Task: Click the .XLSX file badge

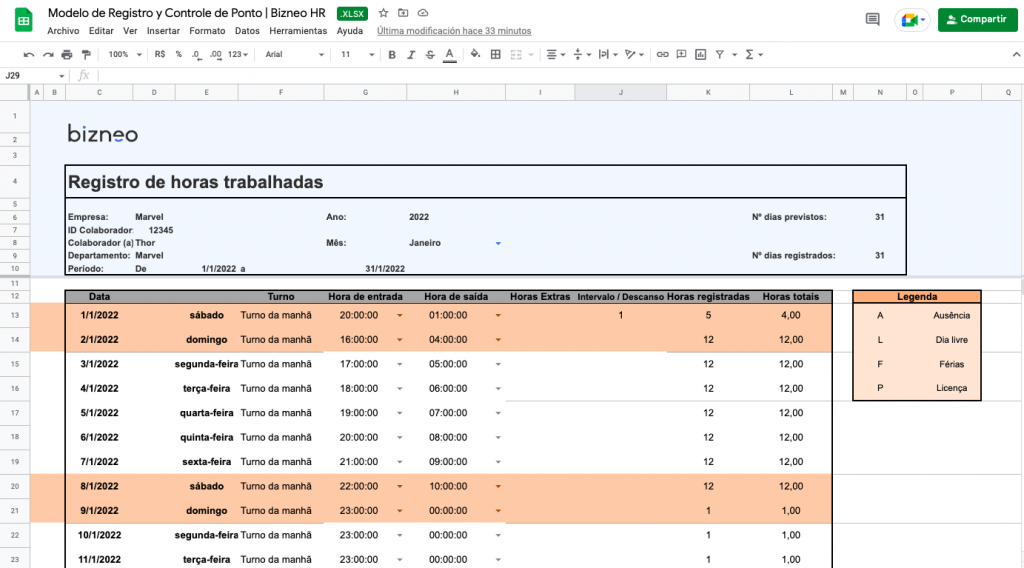Action: point(353,14)
